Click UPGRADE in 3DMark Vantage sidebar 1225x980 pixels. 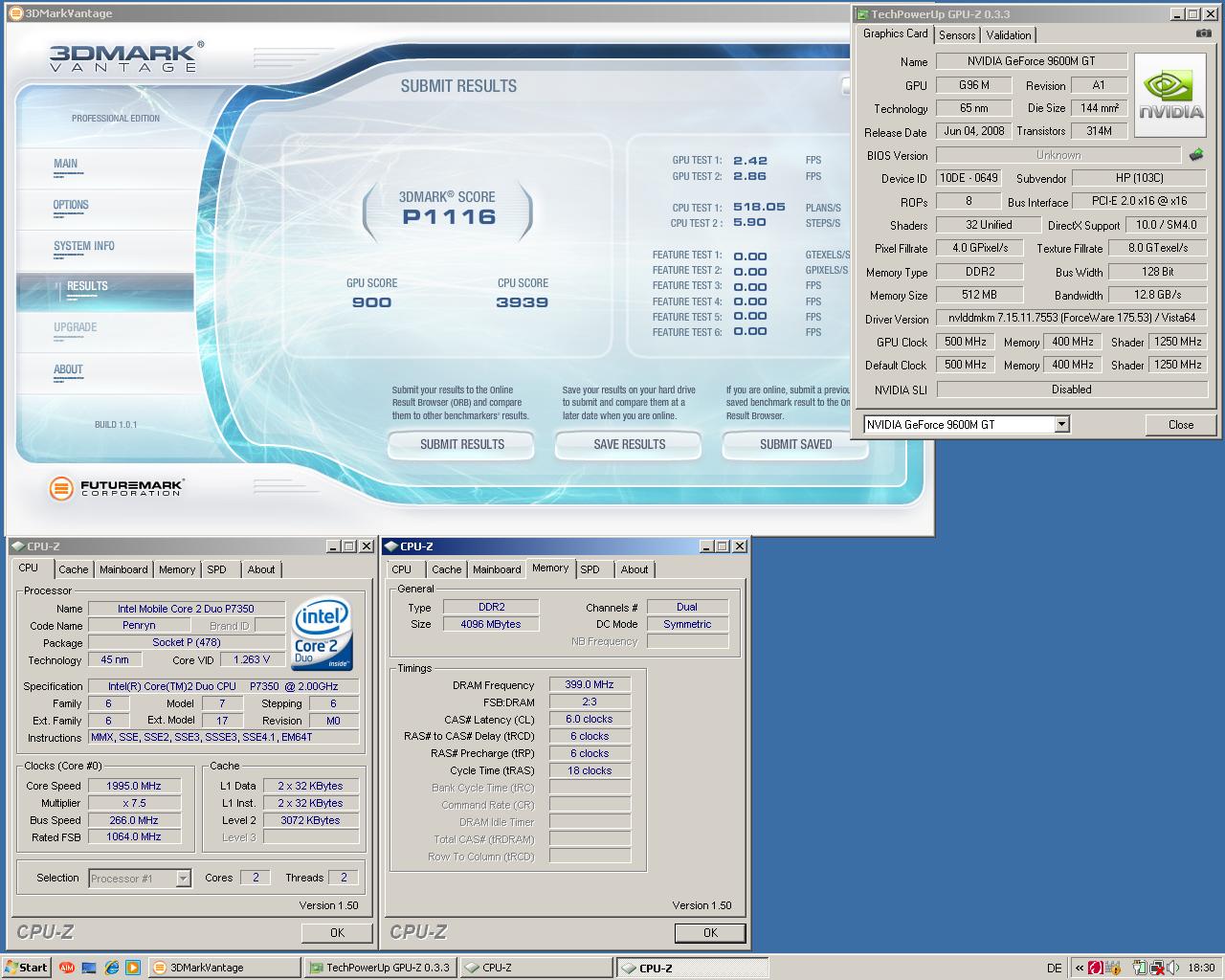pyautogui.click(x=76, y=327)
